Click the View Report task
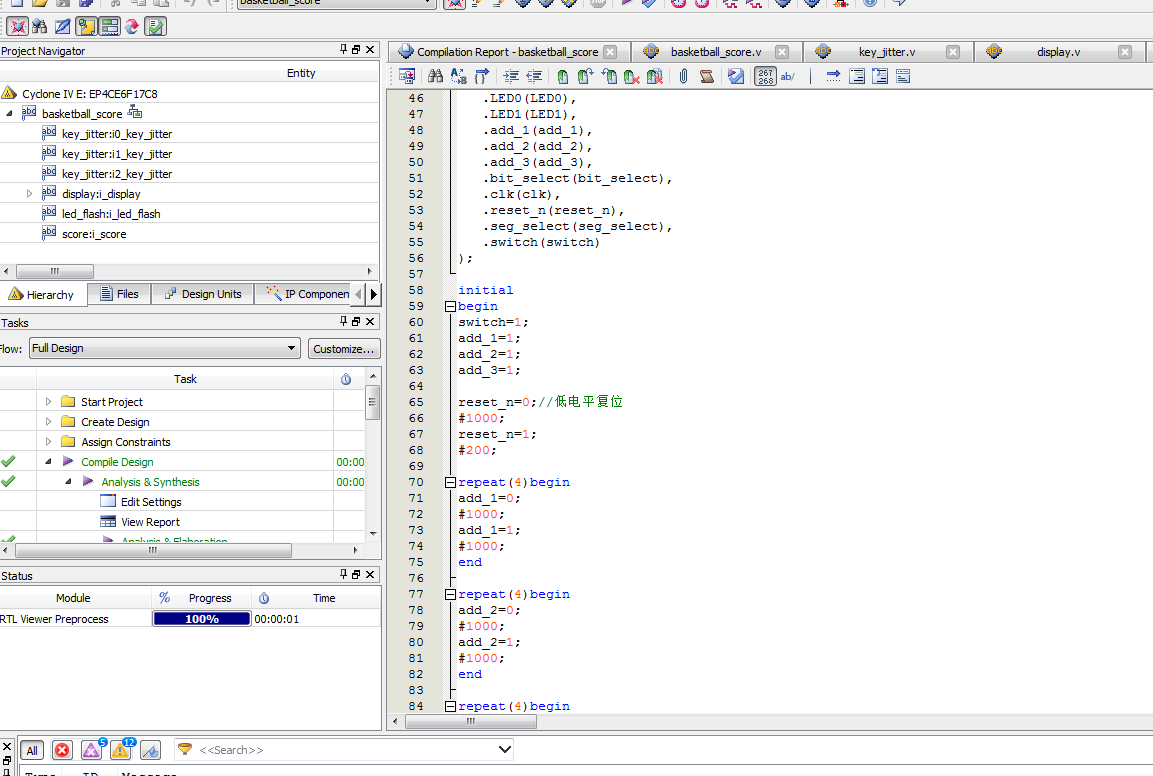 click(150, 522)
